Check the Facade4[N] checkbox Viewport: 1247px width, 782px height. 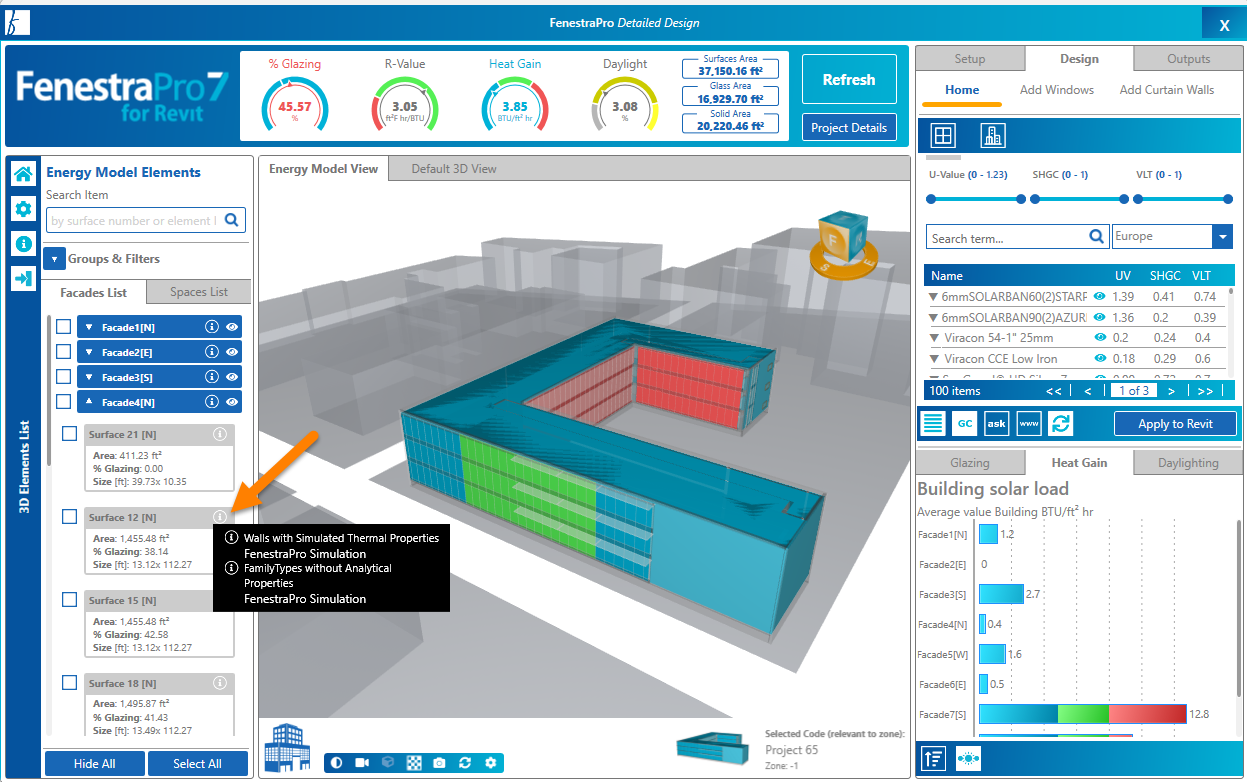coord(63,402)
